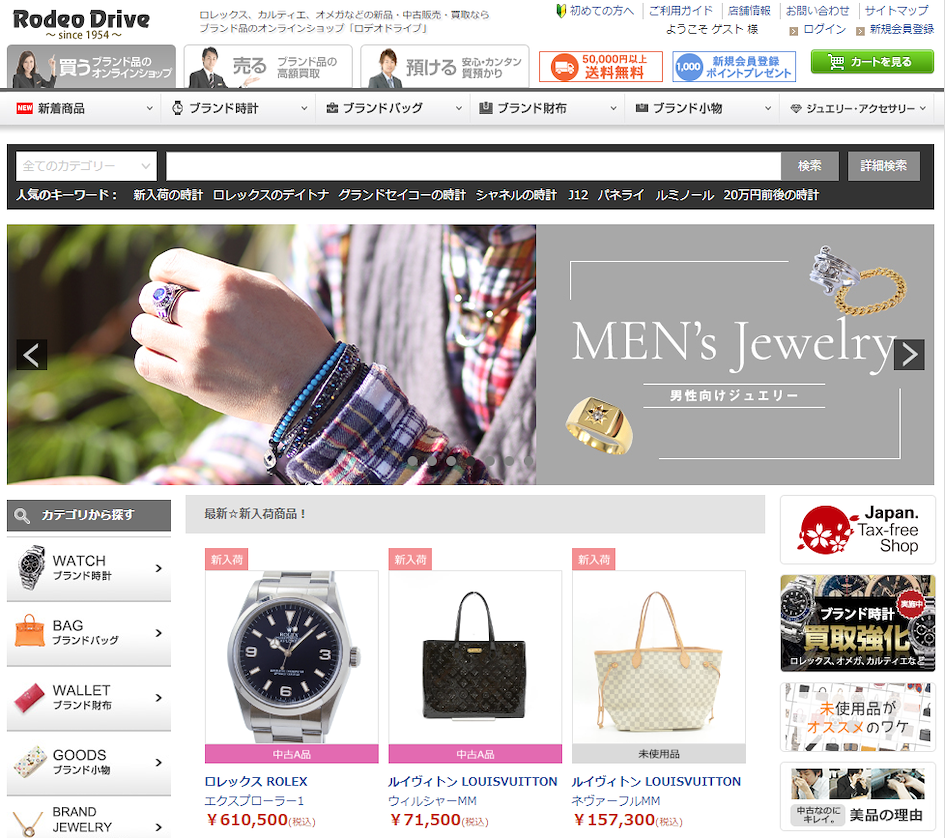Show previous slide with left arrow

tap(31, 354)
